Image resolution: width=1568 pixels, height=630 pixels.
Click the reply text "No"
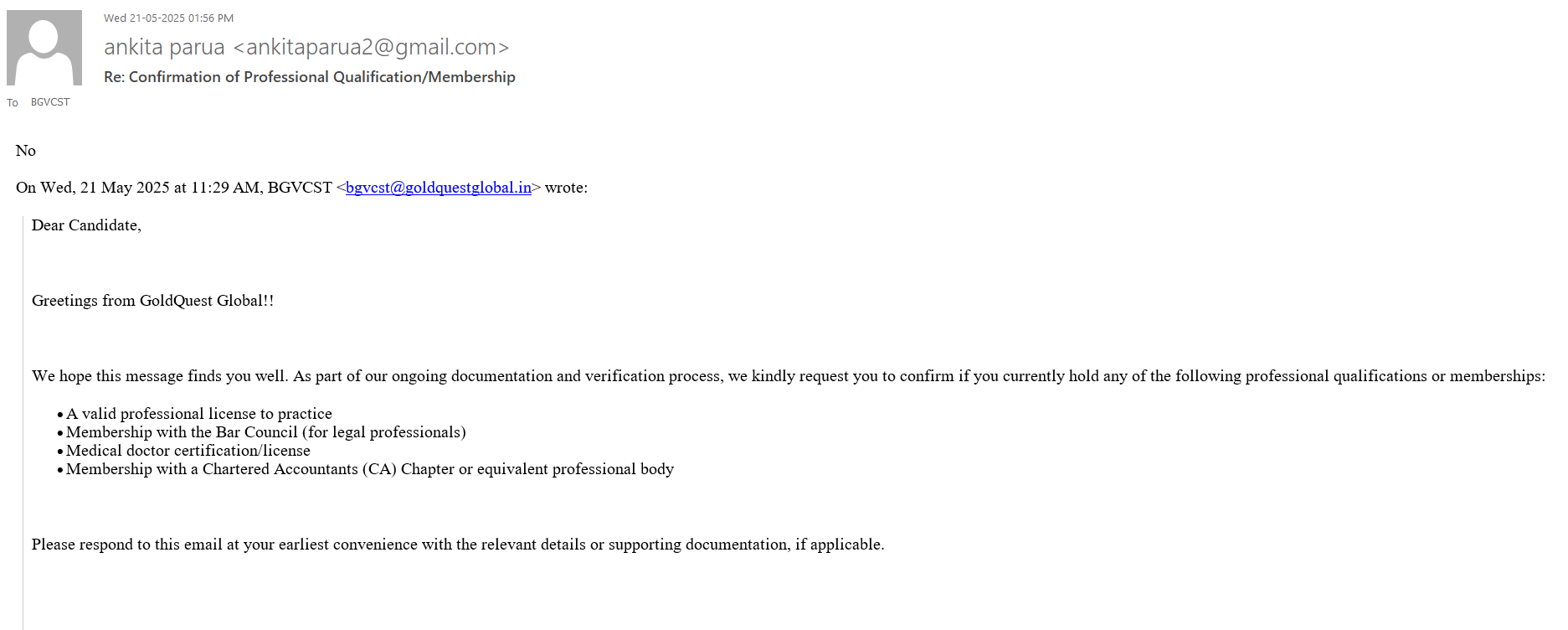[26, 151]
